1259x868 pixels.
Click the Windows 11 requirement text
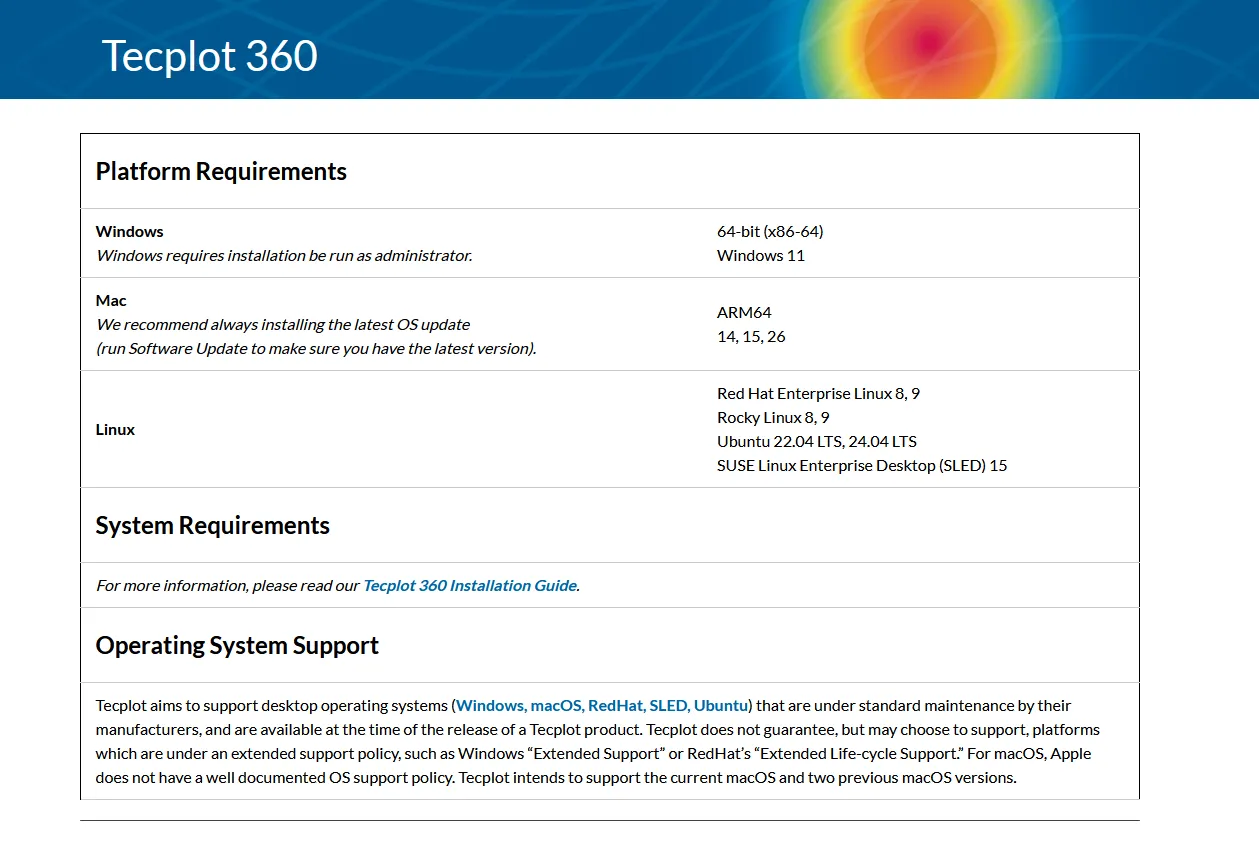coord(761,255)
